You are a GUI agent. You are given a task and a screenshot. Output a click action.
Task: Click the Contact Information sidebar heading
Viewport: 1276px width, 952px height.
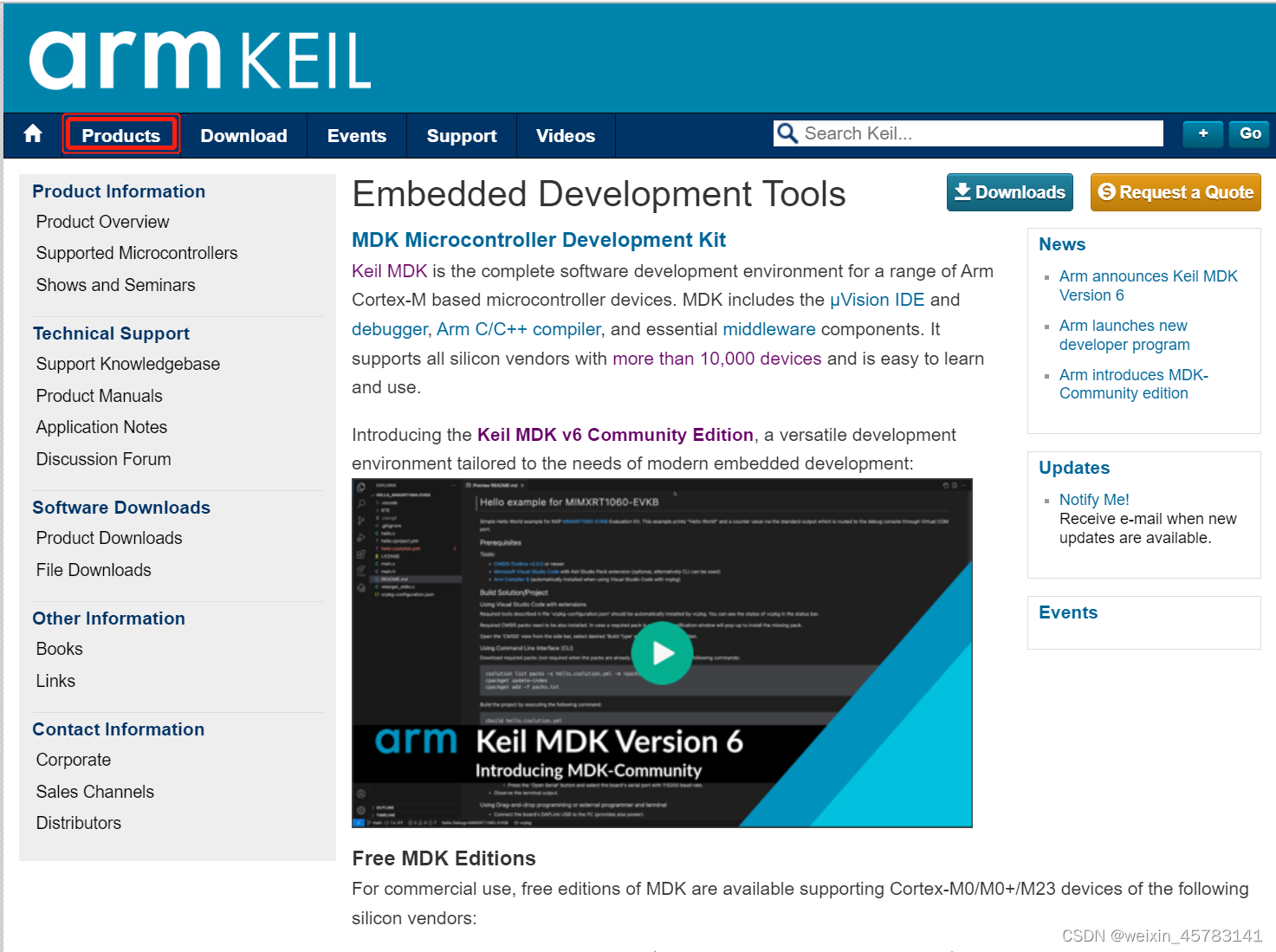pyautogui.click(x=118, y=729)
